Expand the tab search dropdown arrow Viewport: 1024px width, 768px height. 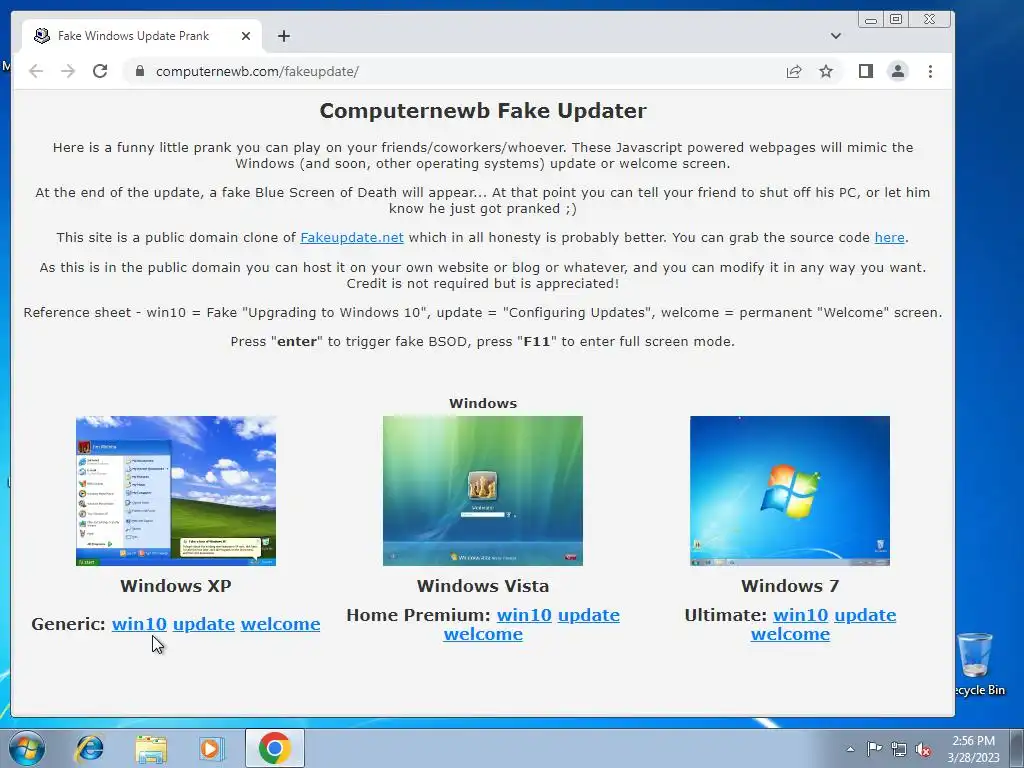click(x=836, y=36)
